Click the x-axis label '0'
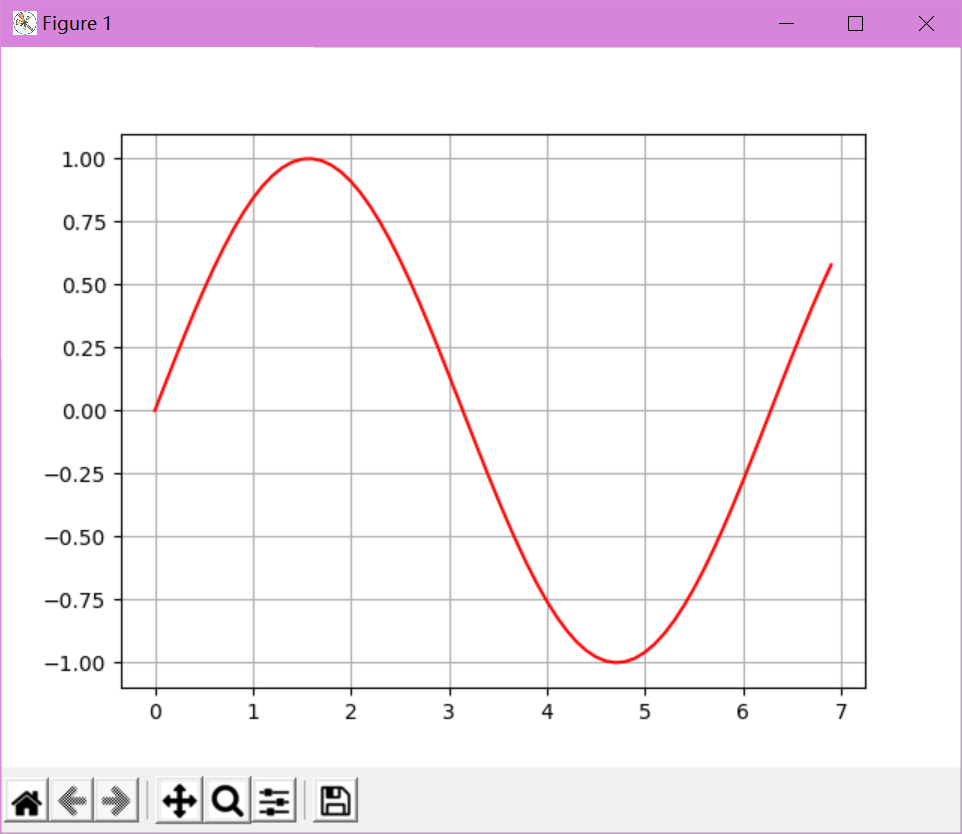The width and height of the screenshot is (962, 834). click(156, 712)
